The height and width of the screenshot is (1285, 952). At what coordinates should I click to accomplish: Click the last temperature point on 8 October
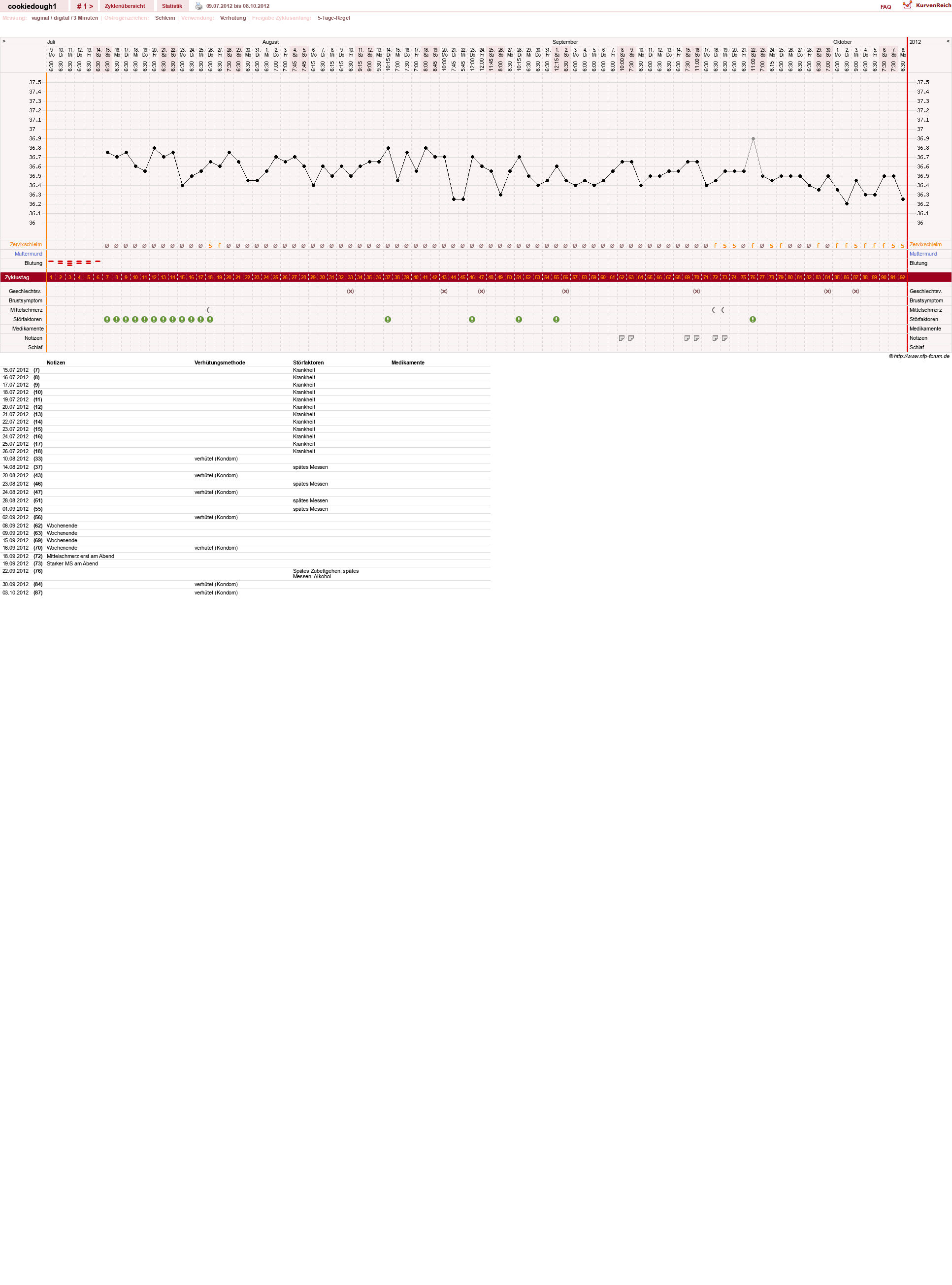pyautogui.click(x=903, y=199)
